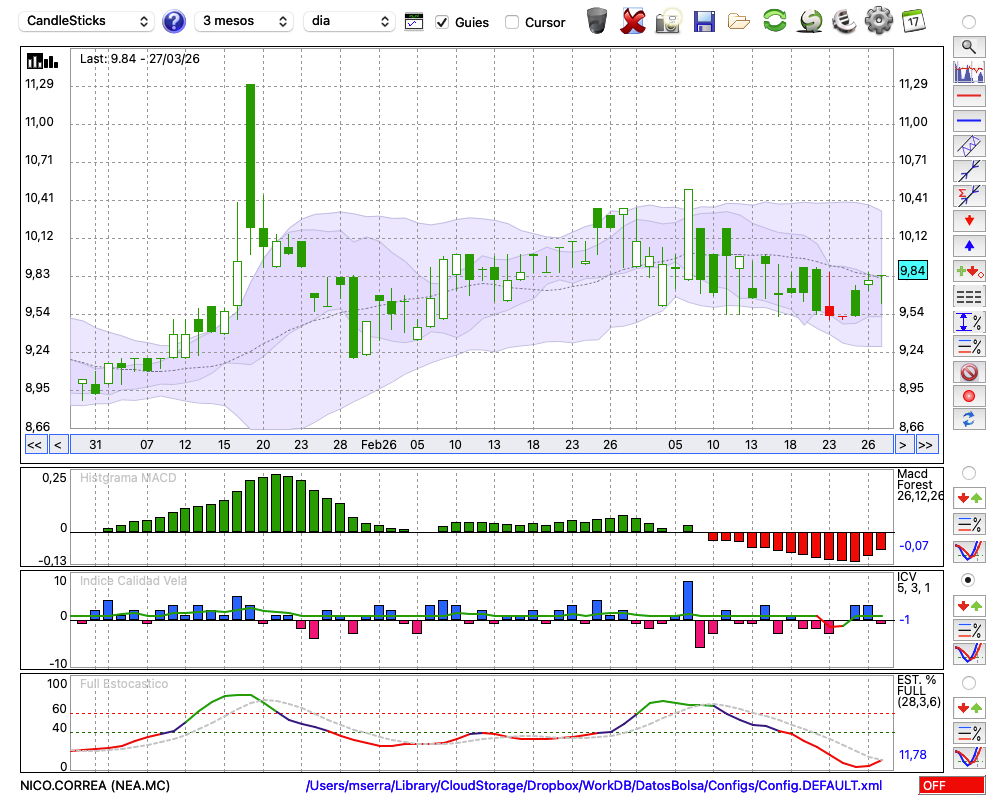1000x800 pixels.
Task: Open the CandleSticks chart type dropdown
Action: 88,21
